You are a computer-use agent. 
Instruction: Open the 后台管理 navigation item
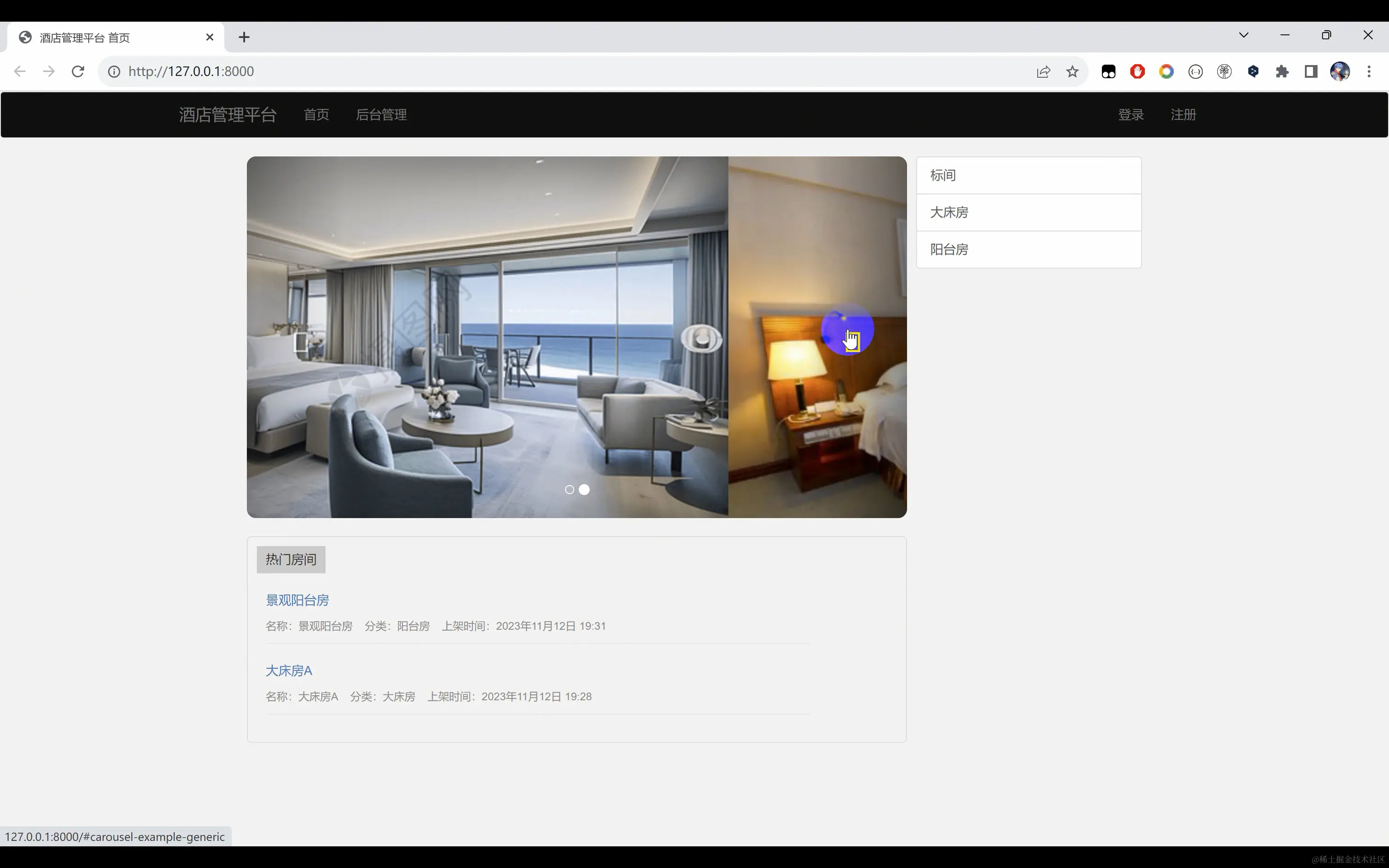click(381, 115)
